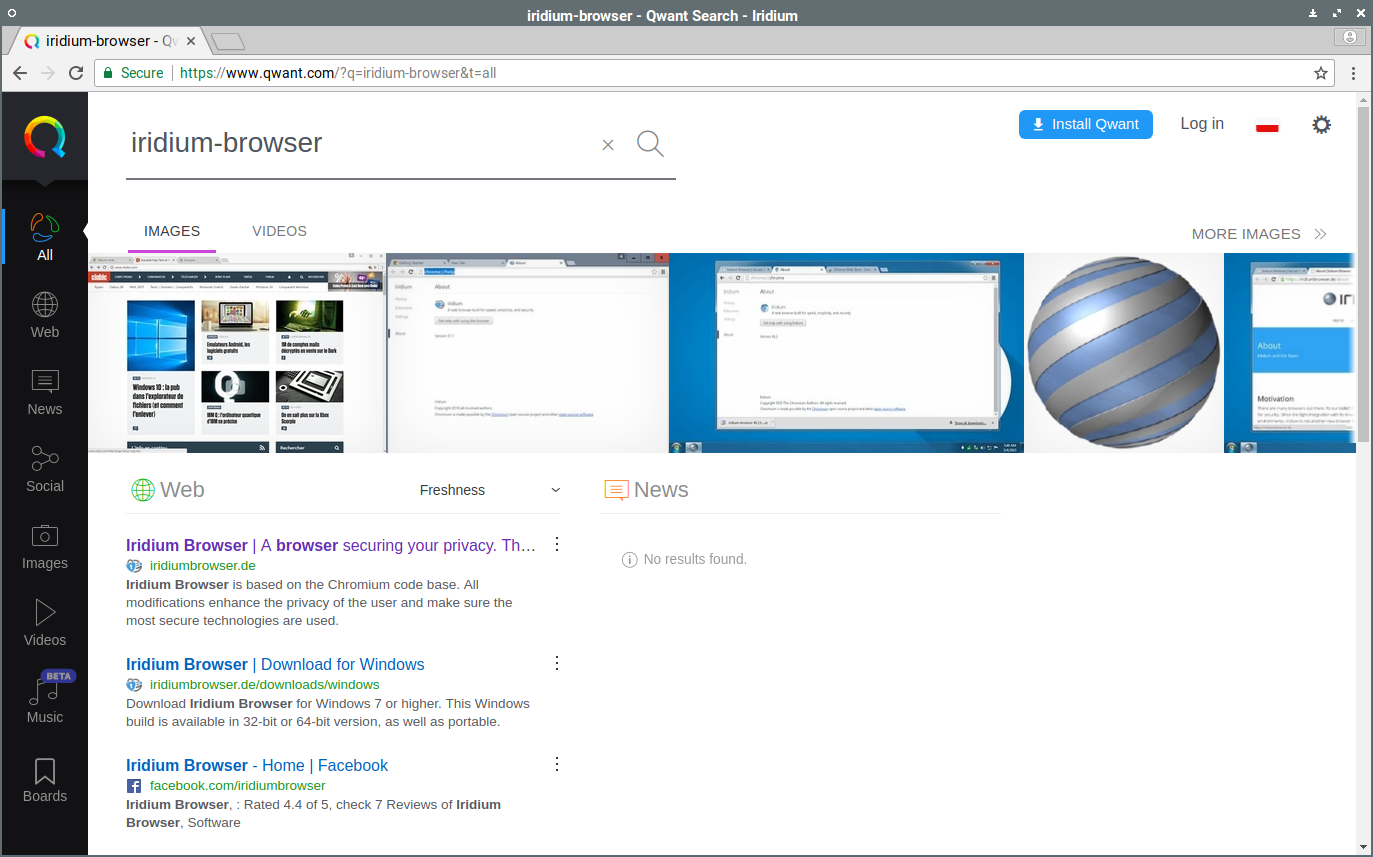The width and height of the screenshot is (1373, 857).
Task: Open the Boards section
Action: click(45, 778)
